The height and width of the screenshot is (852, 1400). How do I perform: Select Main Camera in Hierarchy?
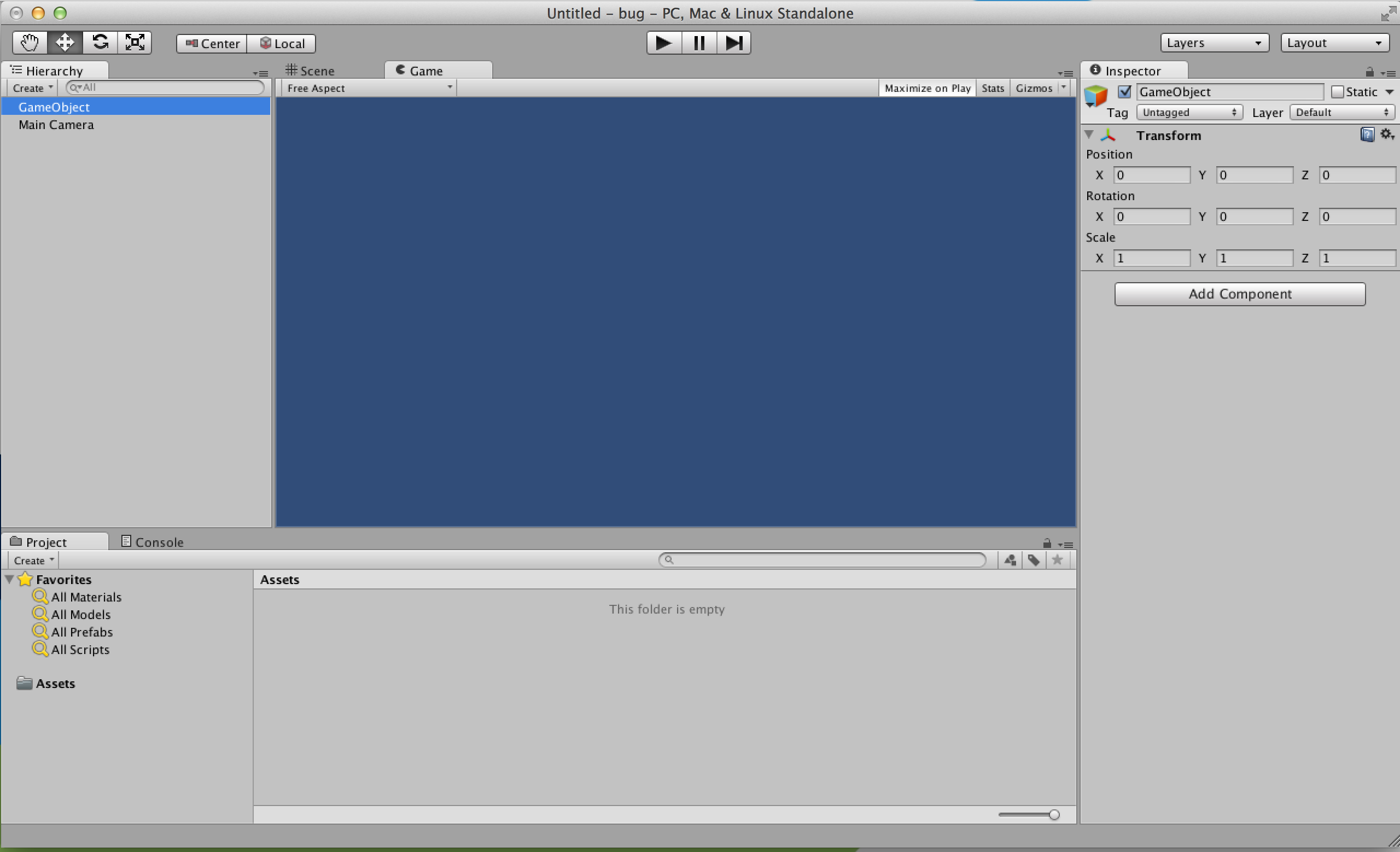click(x=56, y=125)
